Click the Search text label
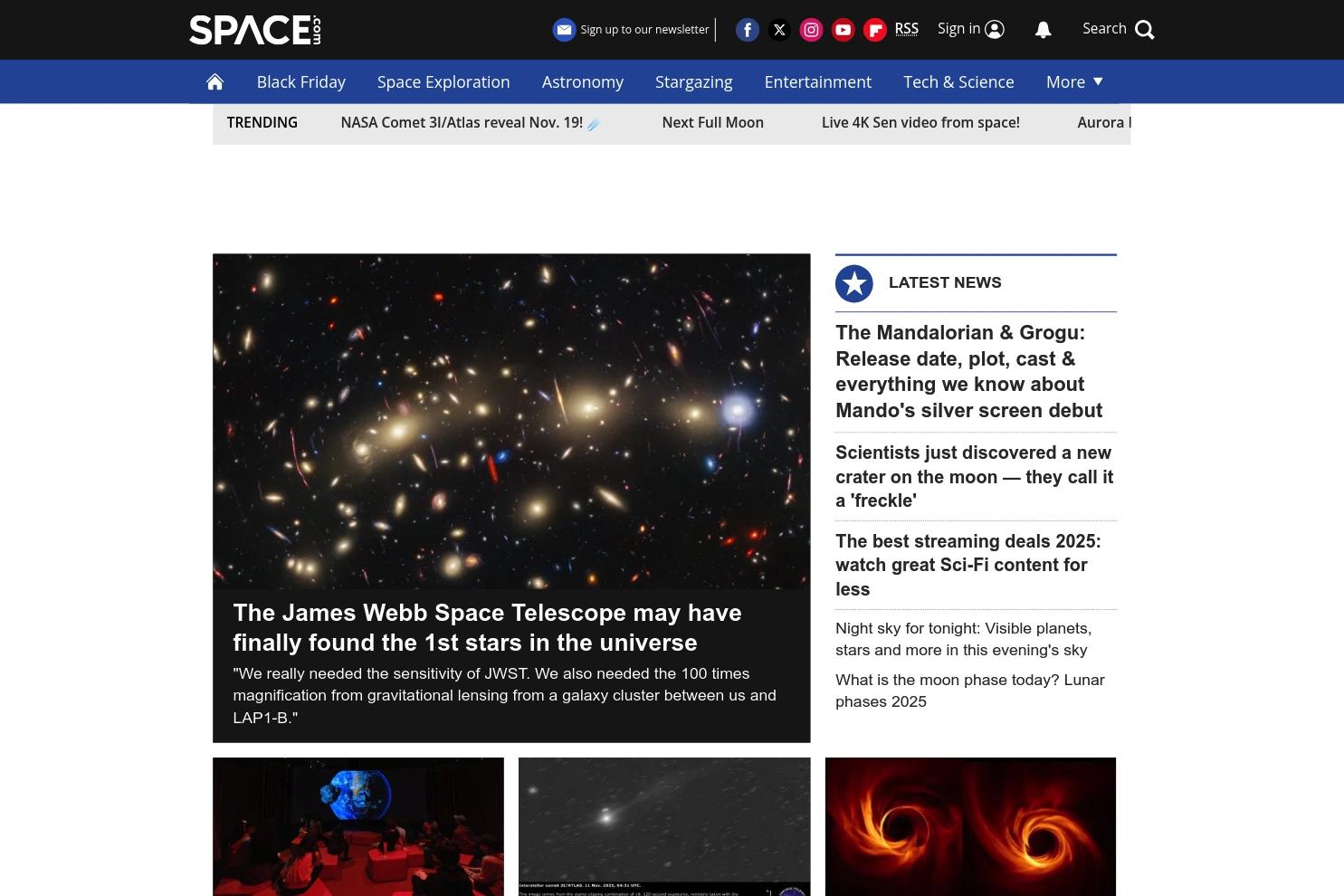The image size is (1344, 896). point(1104,29)
